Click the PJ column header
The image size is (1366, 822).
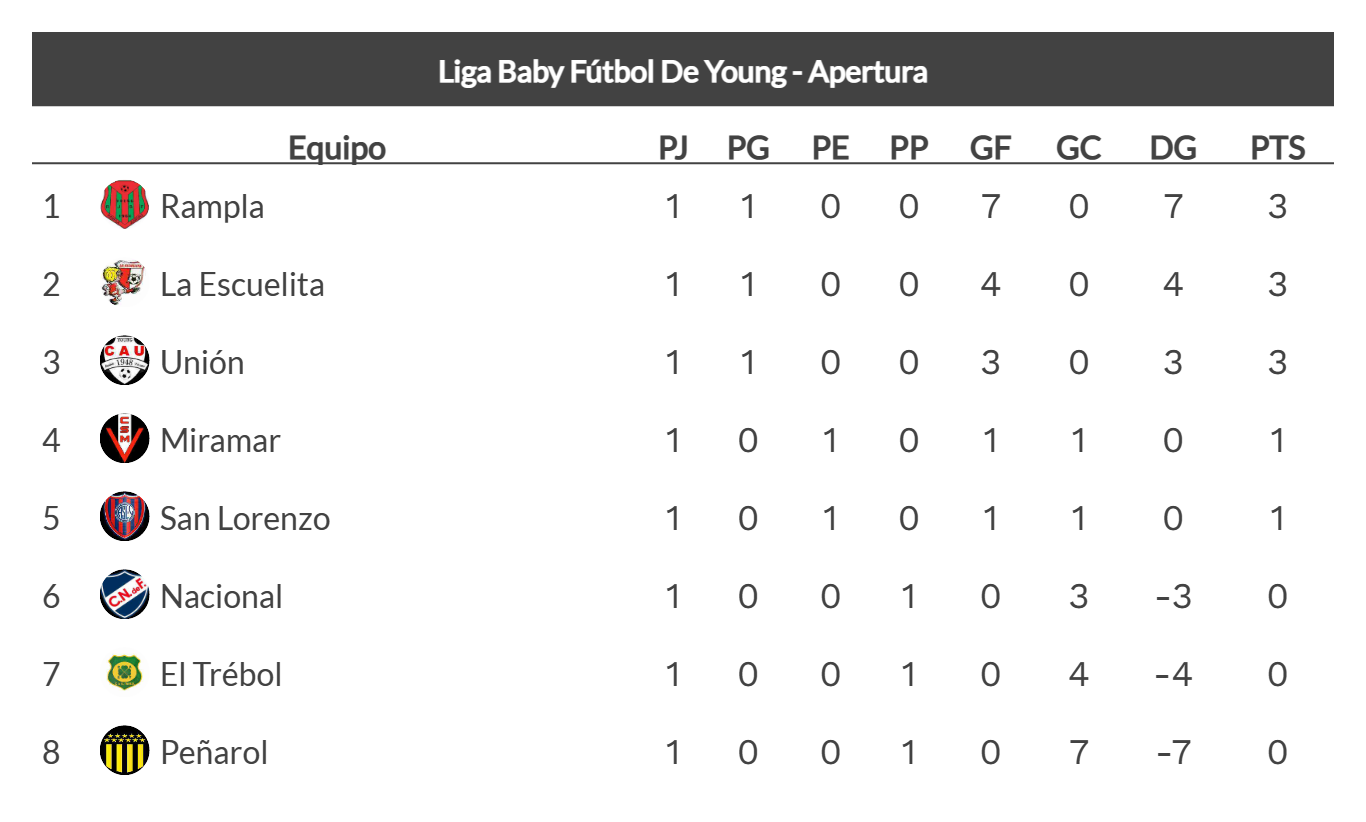click(673, 148)
